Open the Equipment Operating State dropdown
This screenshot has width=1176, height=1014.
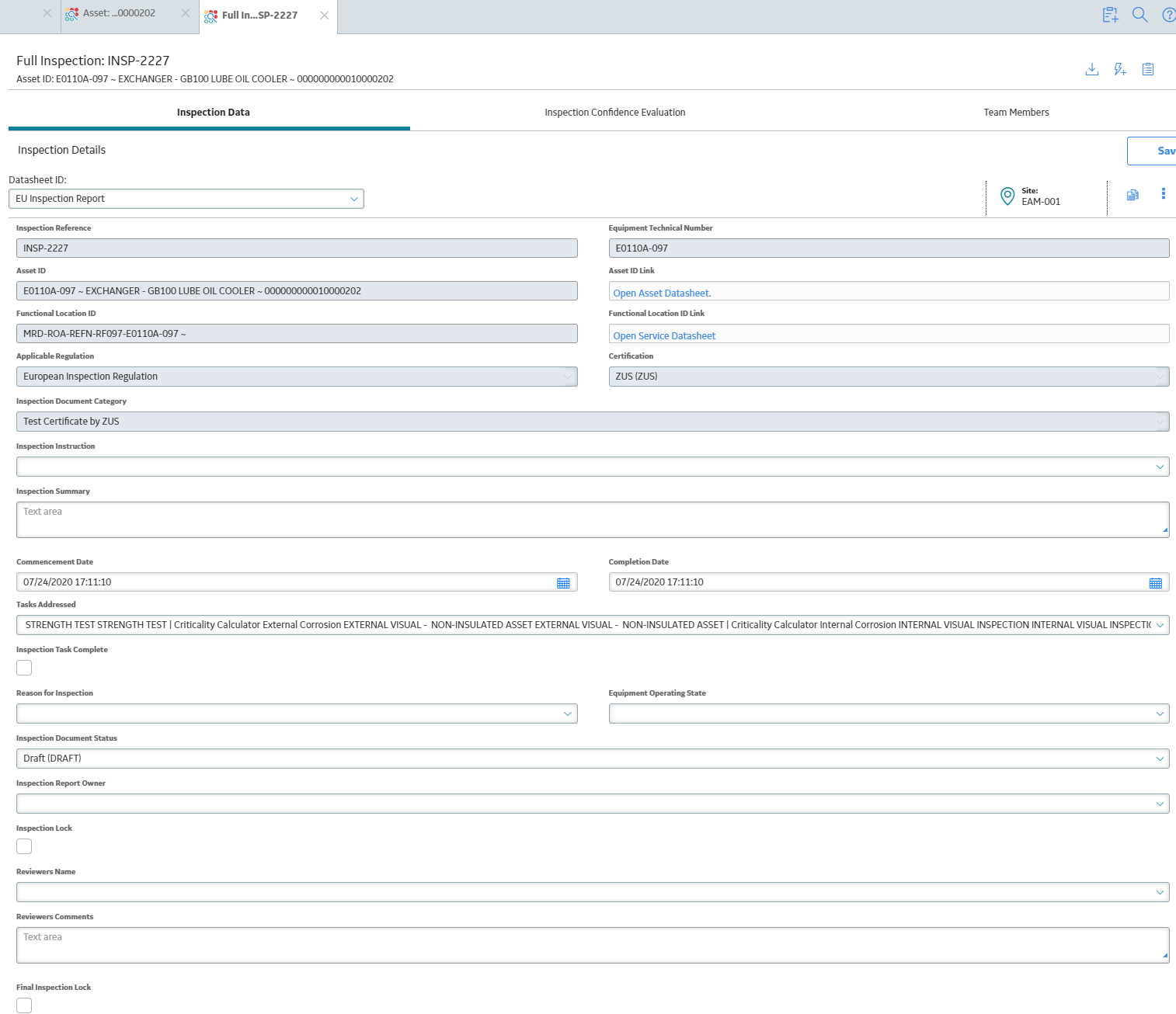(x=889, y=714)
